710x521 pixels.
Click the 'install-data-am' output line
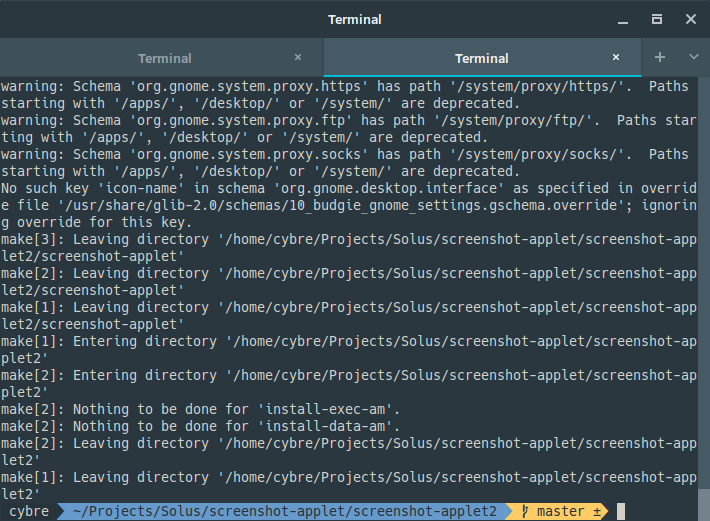tap(200, 426)
